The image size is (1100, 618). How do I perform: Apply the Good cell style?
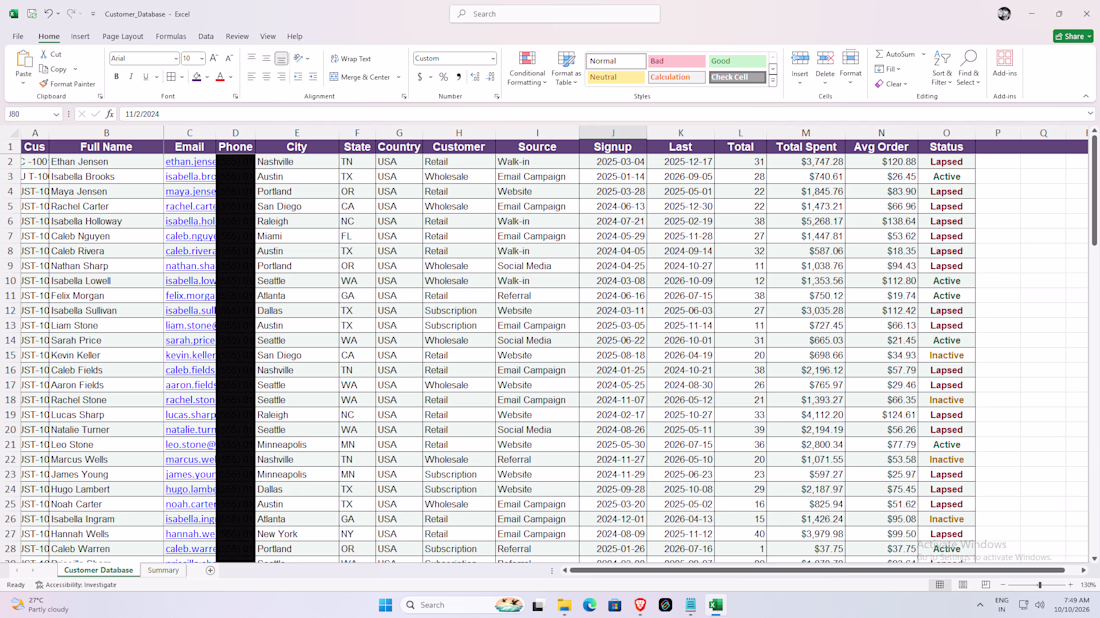[x=737, y=61]
